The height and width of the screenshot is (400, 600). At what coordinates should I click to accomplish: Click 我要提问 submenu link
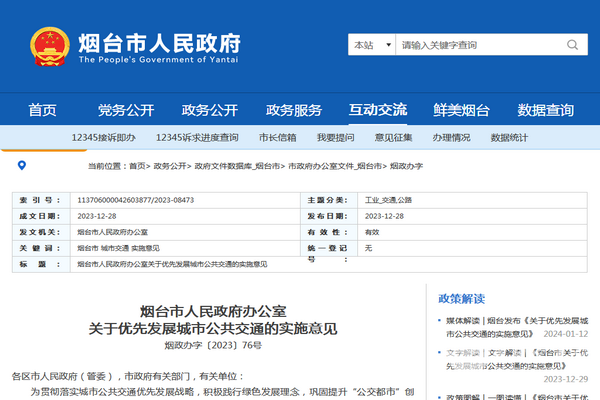tap(335, 137)
